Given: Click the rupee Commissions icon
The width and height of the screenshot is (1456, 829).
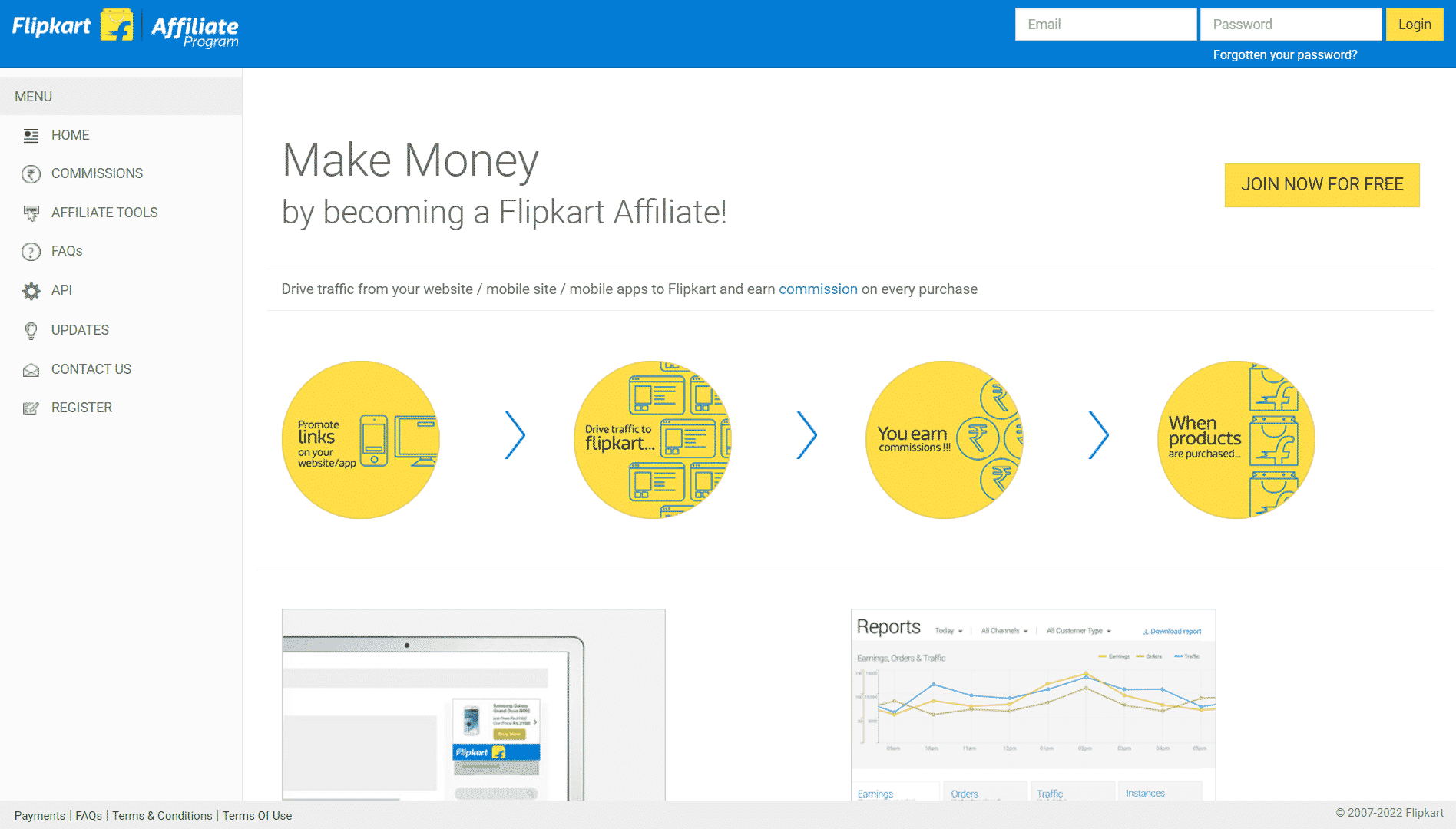Looking at the screenshot, I should 31,174.
